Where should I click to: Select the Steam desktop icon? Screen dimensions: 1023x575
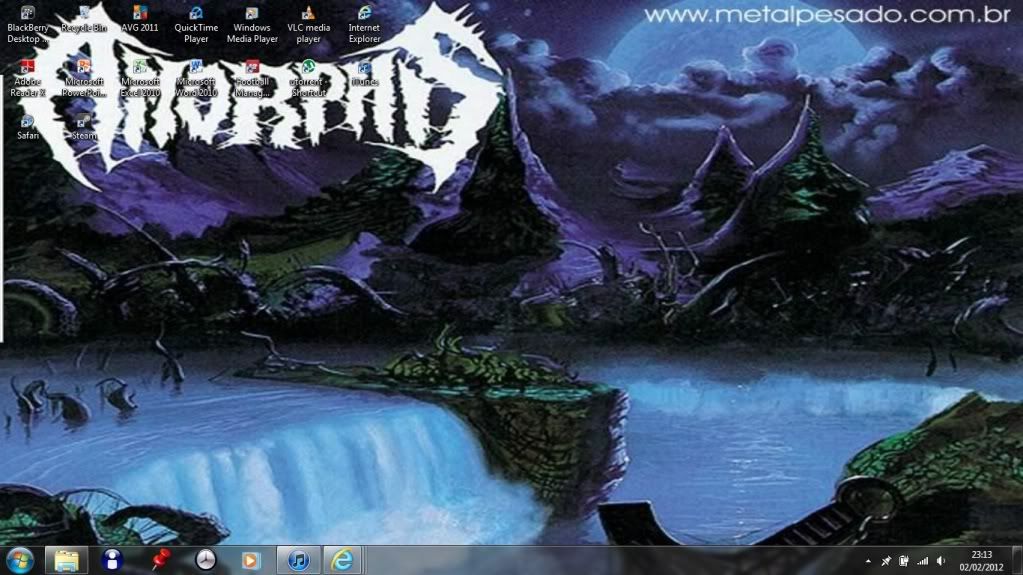(x=84, y=127)
